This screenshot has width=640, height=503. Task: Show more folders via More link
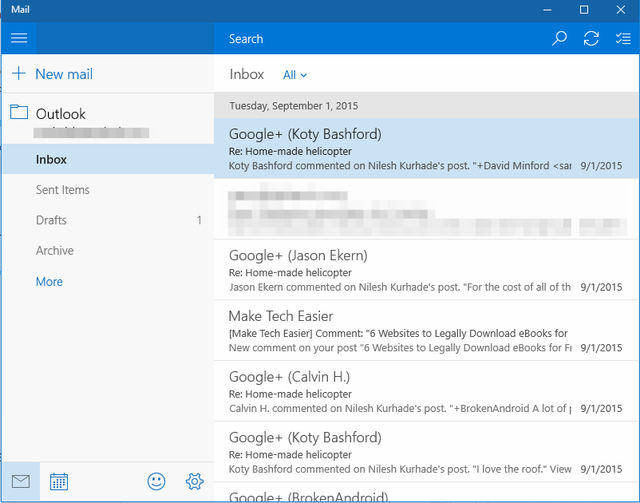pos(49,282)
